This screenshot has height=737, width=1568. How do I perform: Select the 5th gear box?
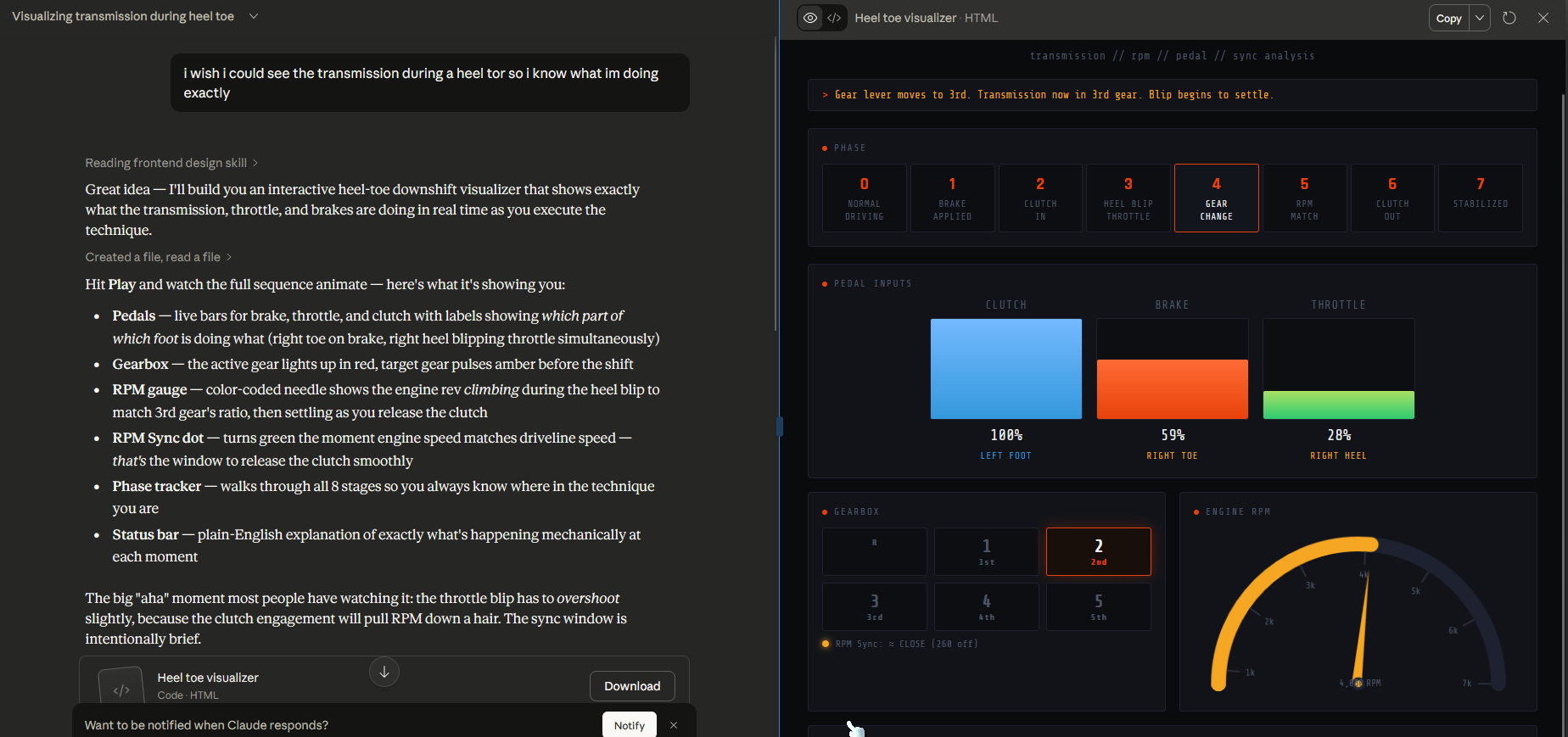(1099, 606)
